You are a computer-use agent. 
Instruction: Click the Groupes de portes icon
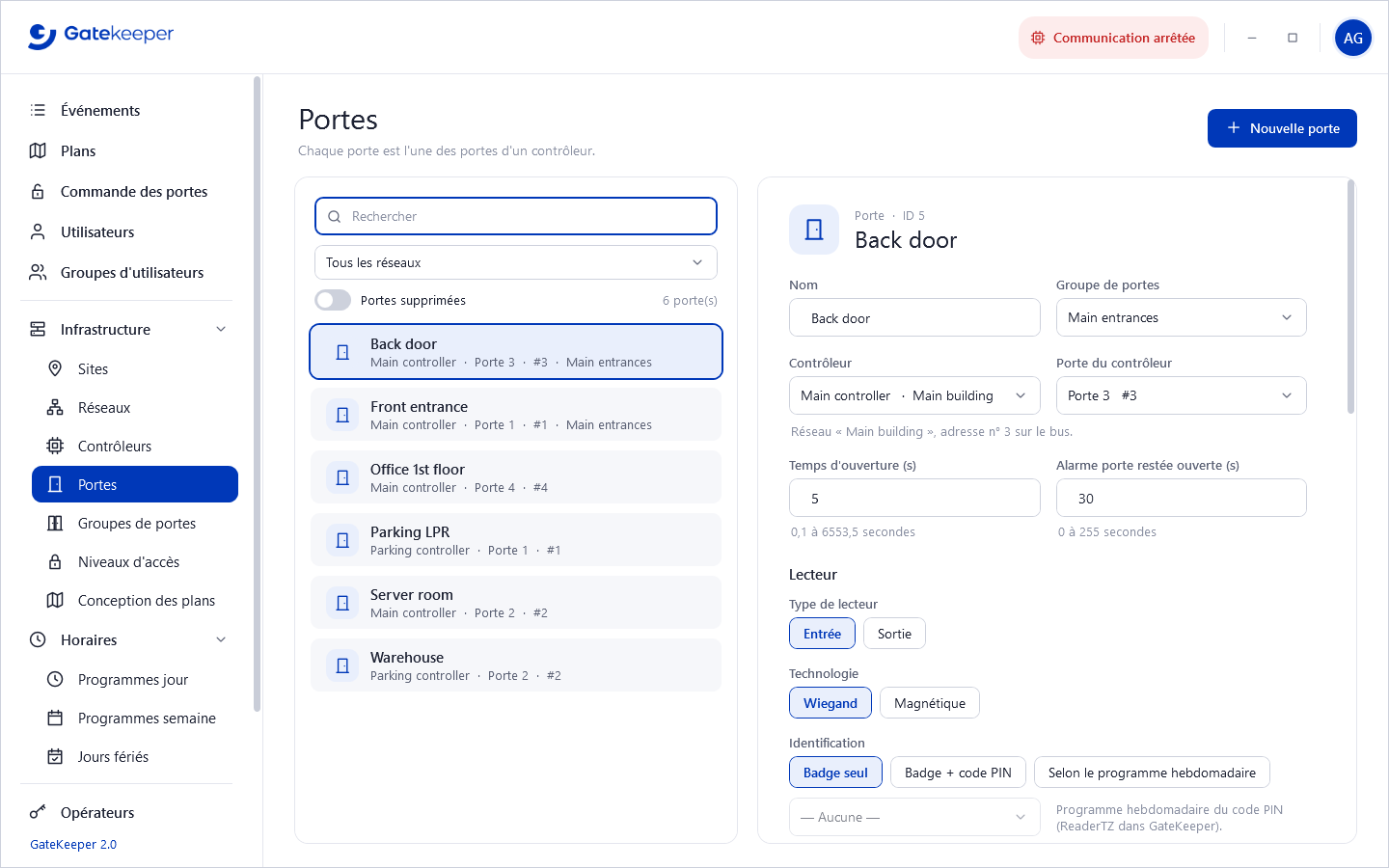(x=55, y=523)
